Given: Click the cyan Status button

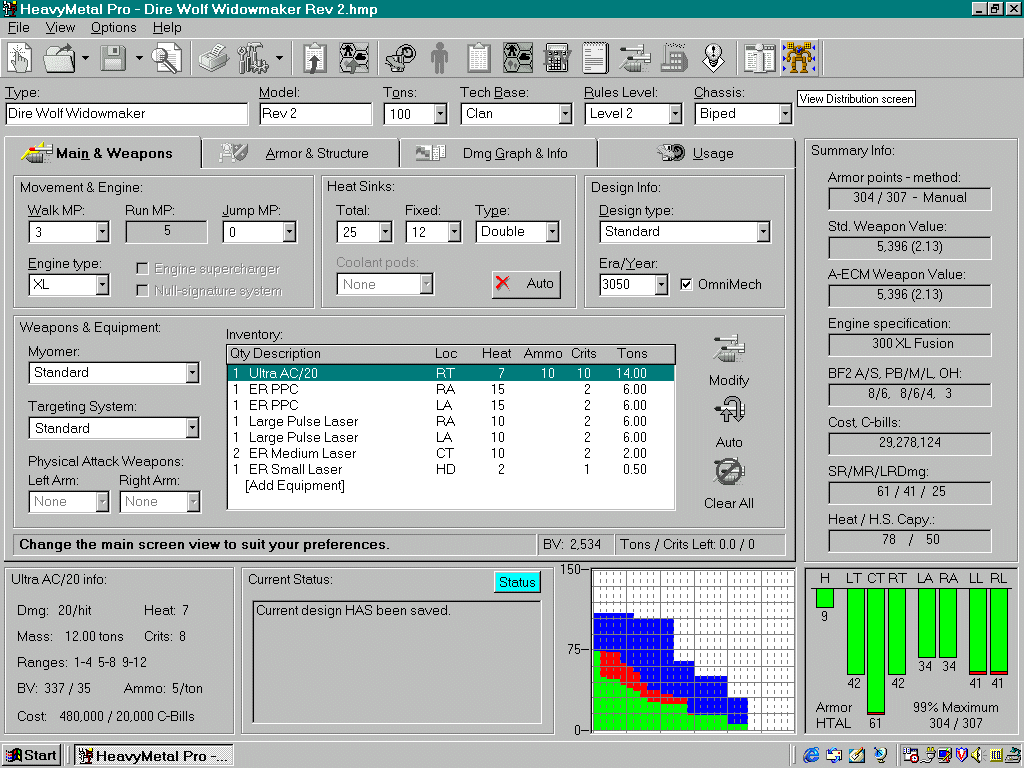Looking at the screenshot, I should [x=517, y=582].
